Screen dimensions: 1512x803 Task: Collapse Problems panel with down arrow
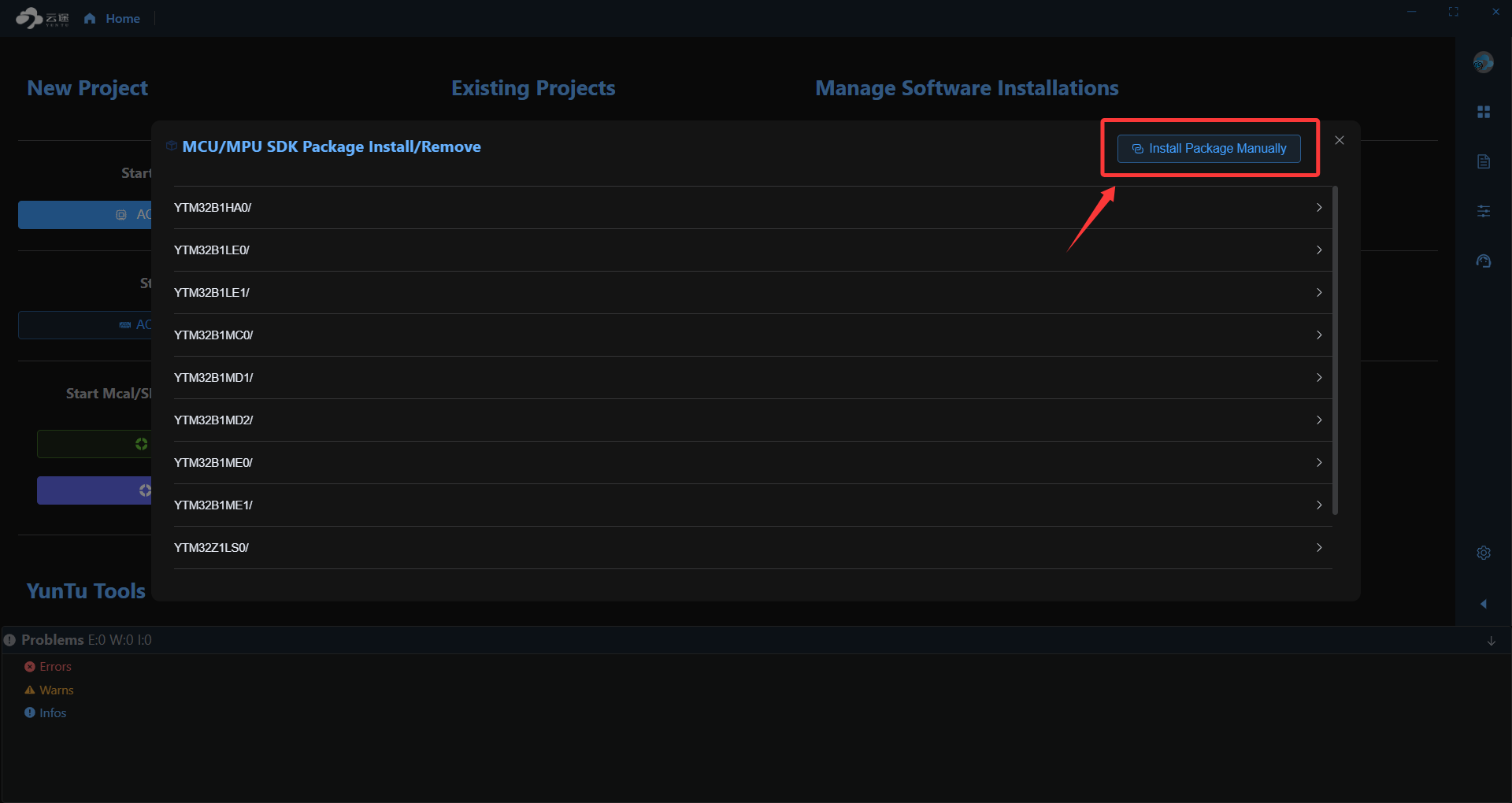1492,641
